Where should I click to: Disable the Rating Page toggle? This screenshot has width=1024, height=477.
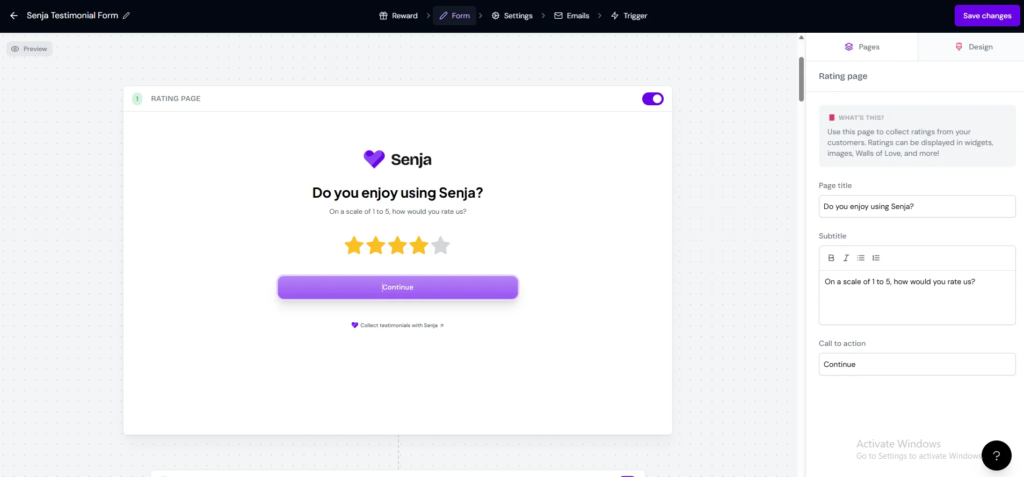[x=652, y=99]
